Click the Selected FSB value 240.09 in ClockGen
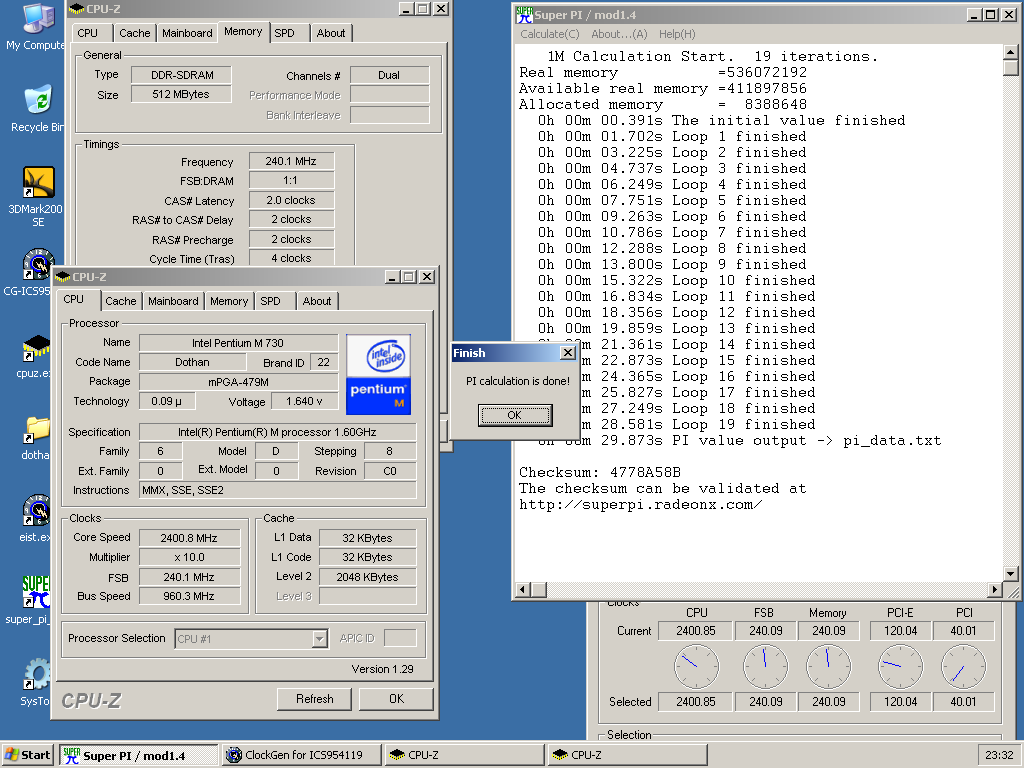The height and width of the screenshot is (768, 1024). coord(765,702)
